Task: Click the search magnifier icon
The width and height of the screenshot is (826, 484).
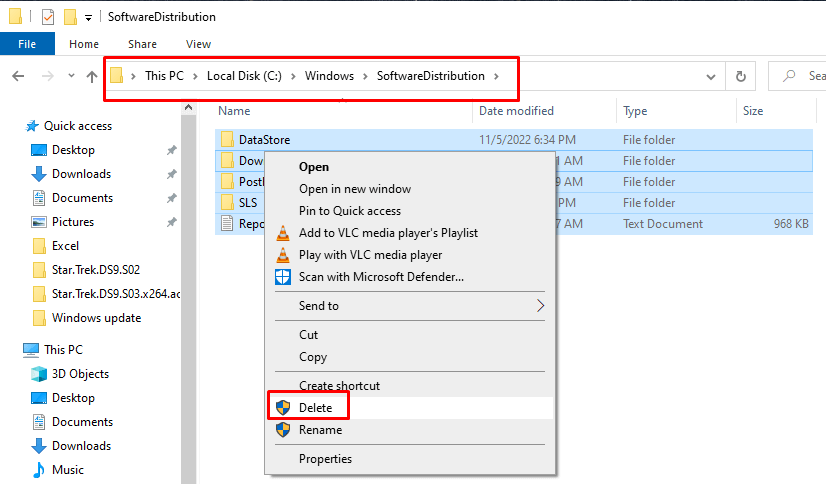Action: click(x=790, y=76)
